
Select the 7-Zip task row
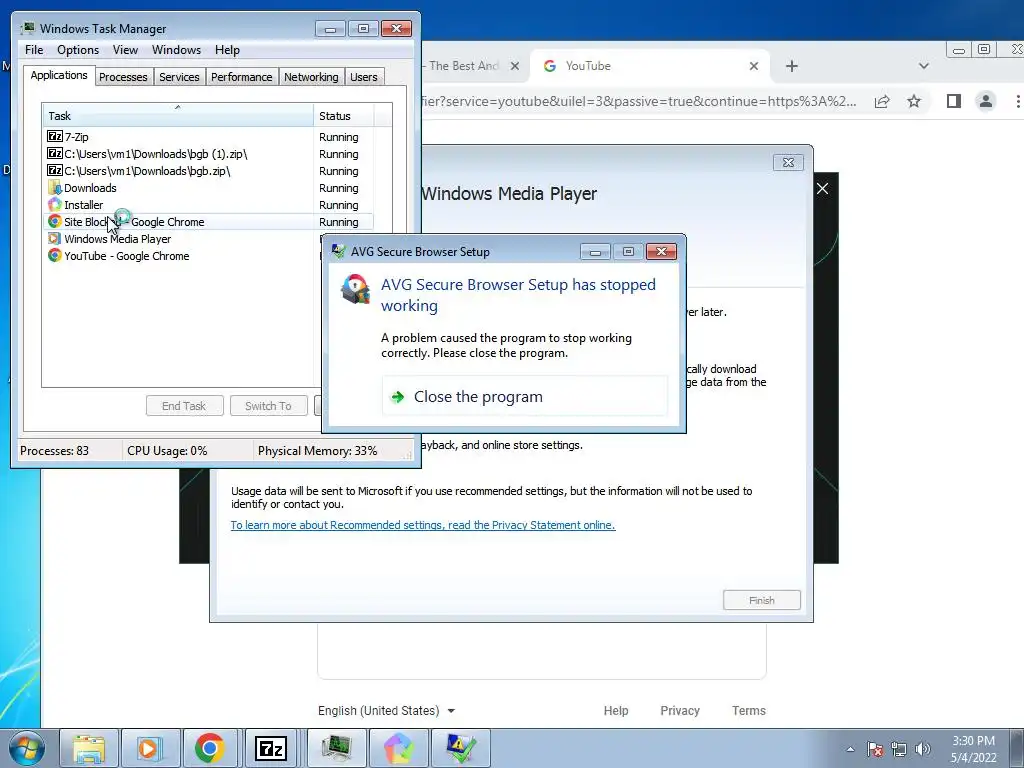click(x=208, y=136)
